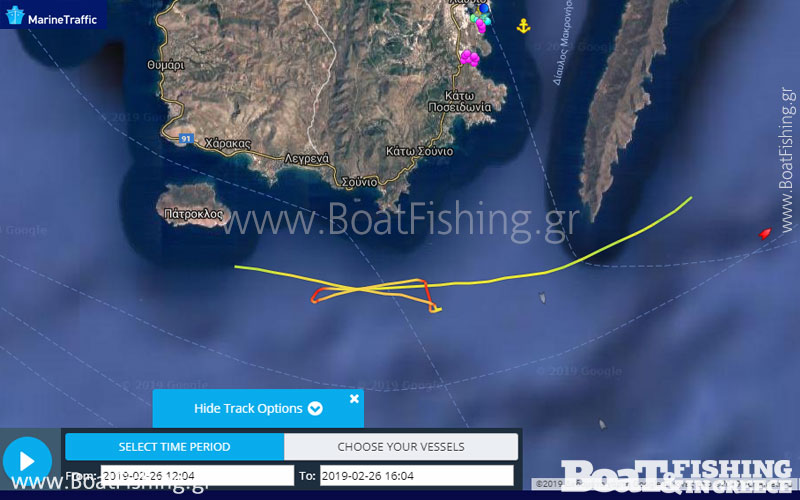Click the Πάτροκλος island label

click(x=194, y=214)
